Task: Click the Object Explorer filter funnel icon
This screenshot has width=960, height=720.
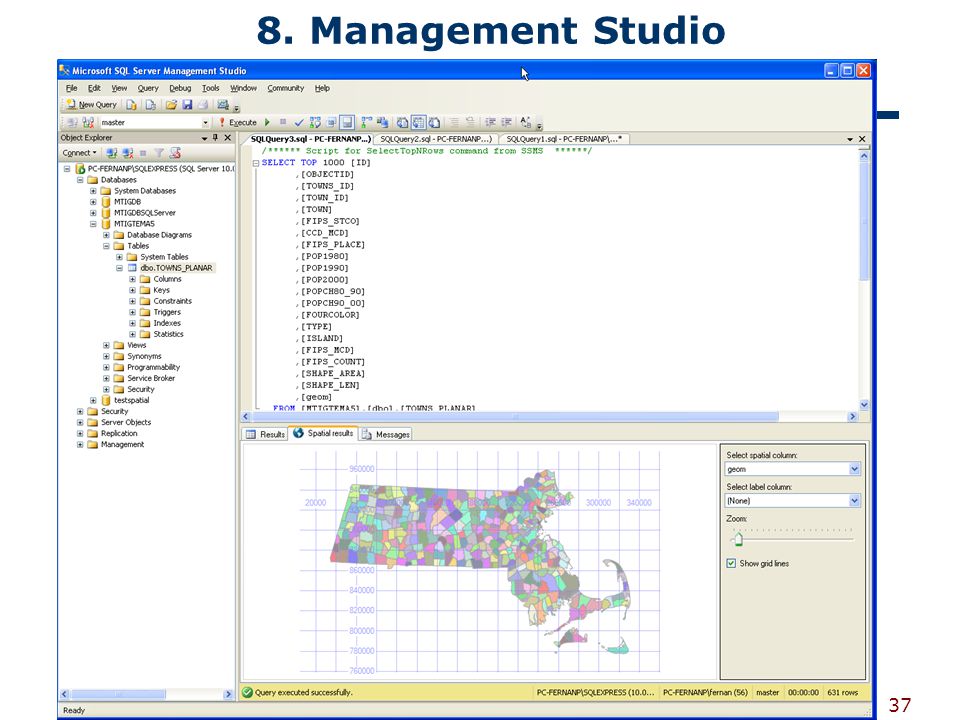Action: [x=159, y=153]
